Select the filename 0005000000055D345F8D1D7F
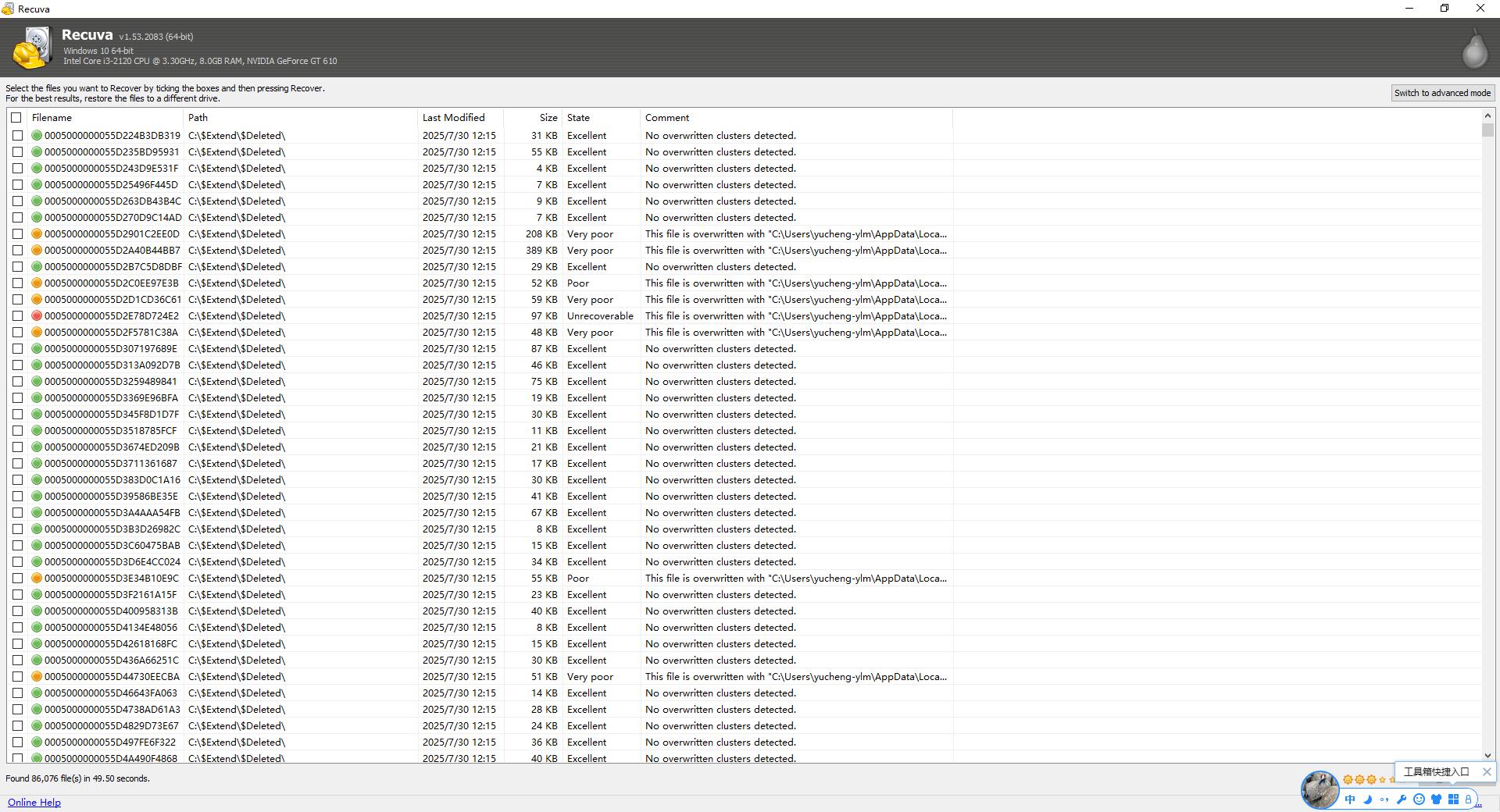 point(112,414)
